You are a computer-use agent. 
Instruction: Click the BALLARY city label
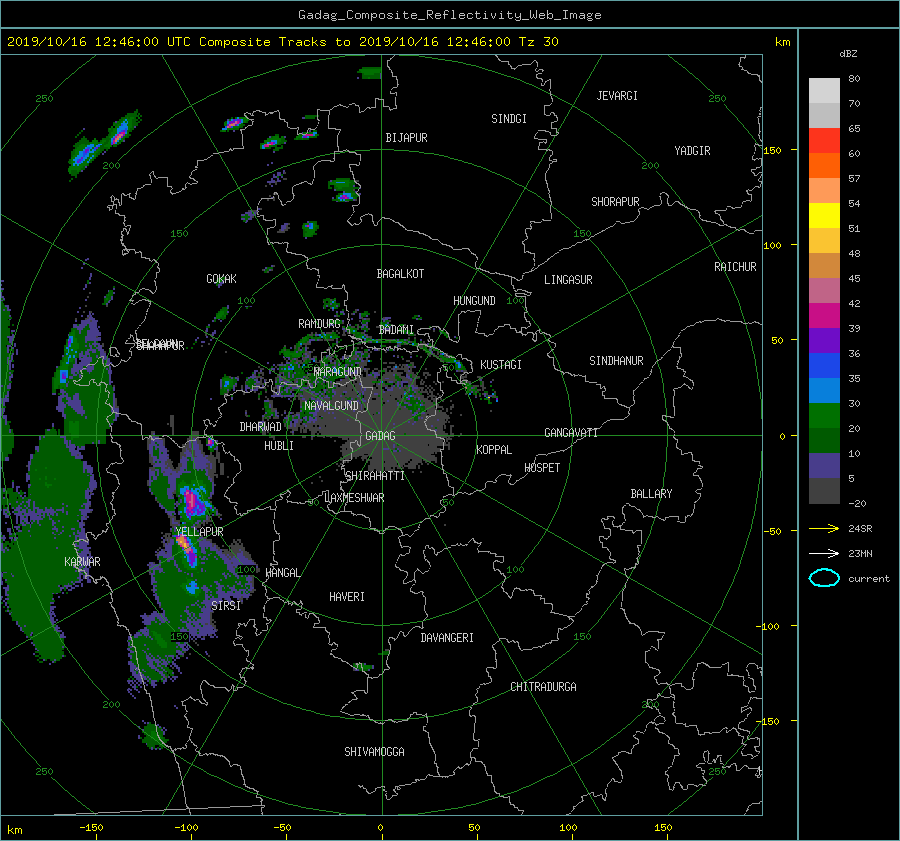click(651, 494)
